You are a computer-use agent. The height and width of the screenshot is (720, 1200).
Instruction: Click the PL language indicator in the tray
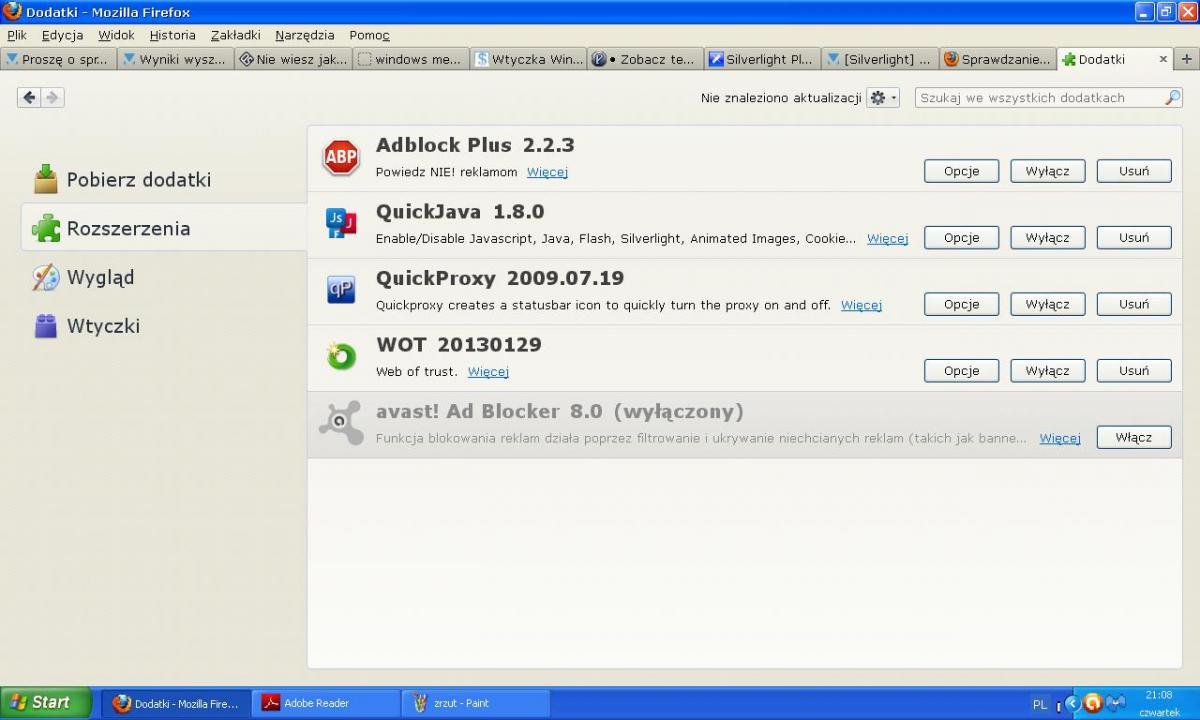(1040, 704)
